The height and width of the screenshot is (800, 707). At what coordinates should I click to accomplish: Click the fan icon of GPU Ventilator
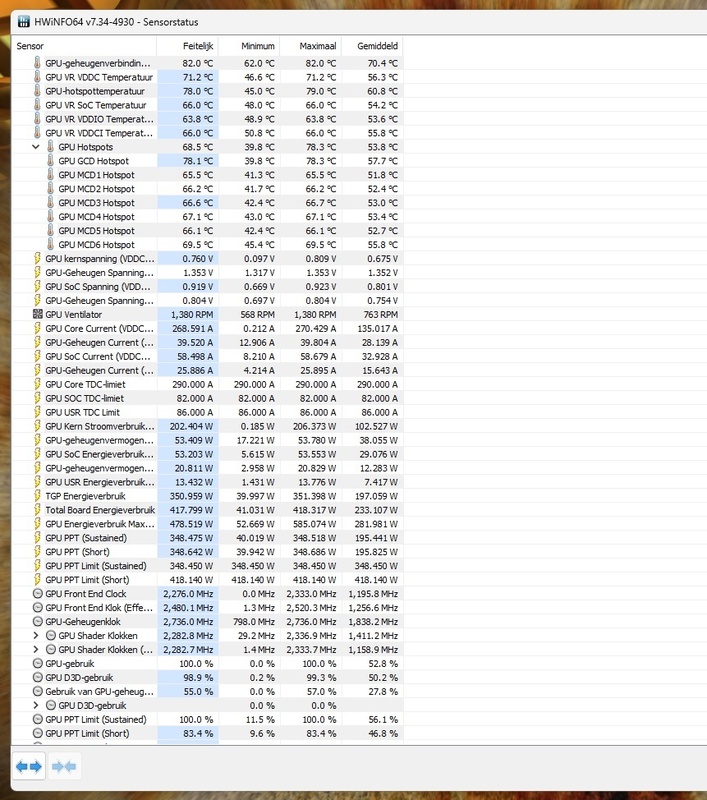pos(37,314)
